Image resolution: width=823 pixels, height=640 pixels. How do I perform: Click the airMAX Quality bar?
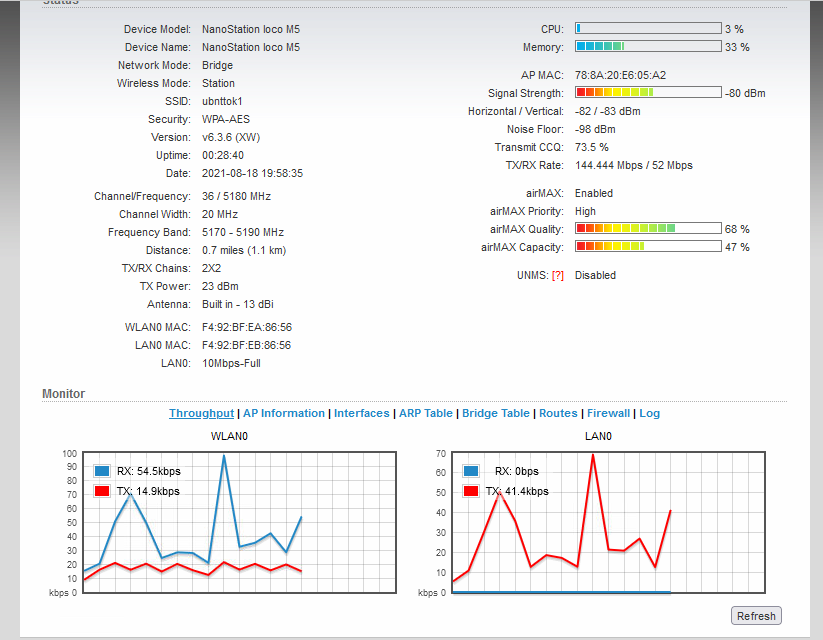[x=648, y=229]
